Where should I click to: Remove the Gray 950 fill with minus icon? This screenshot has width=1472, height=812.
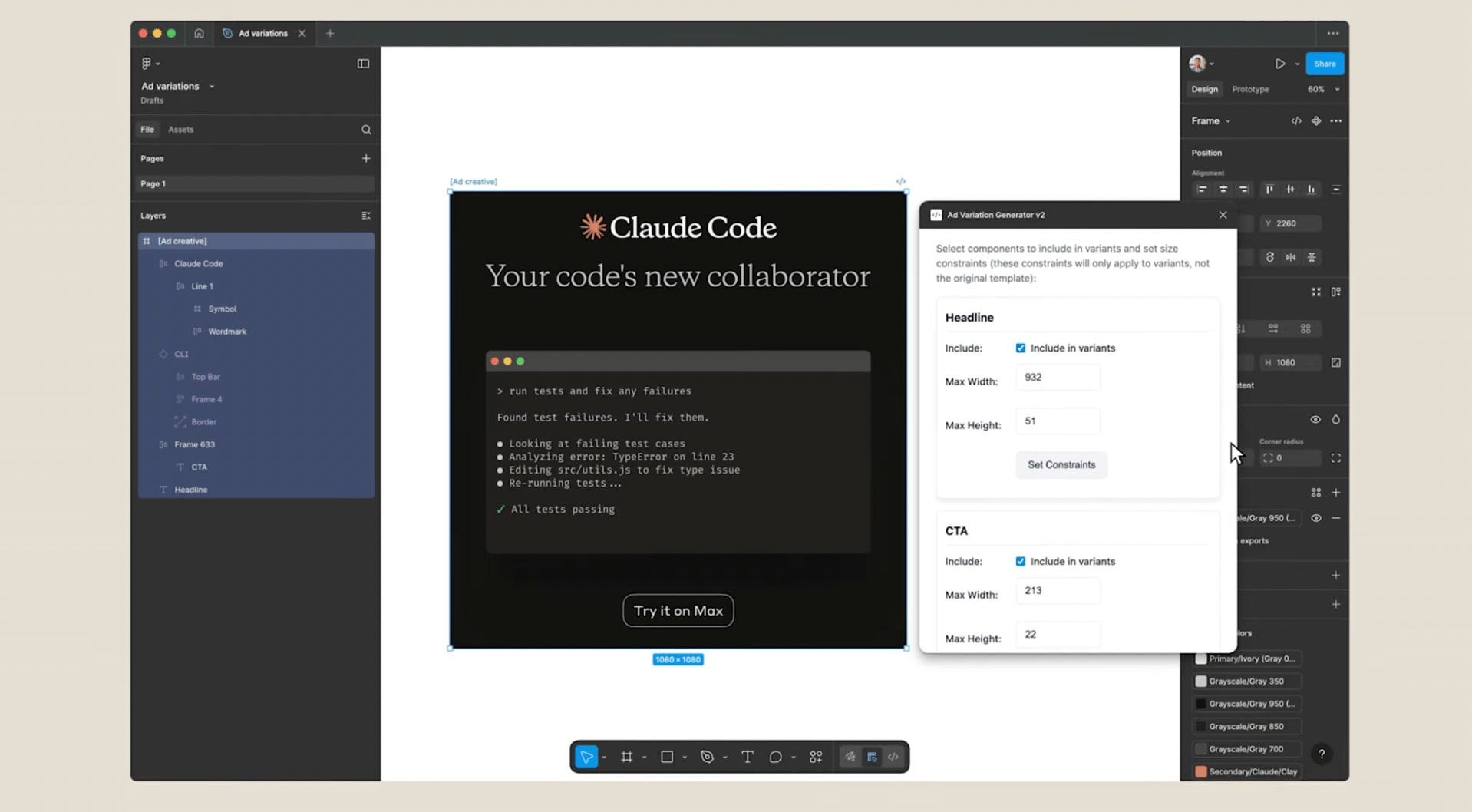tap(1336, 518)
